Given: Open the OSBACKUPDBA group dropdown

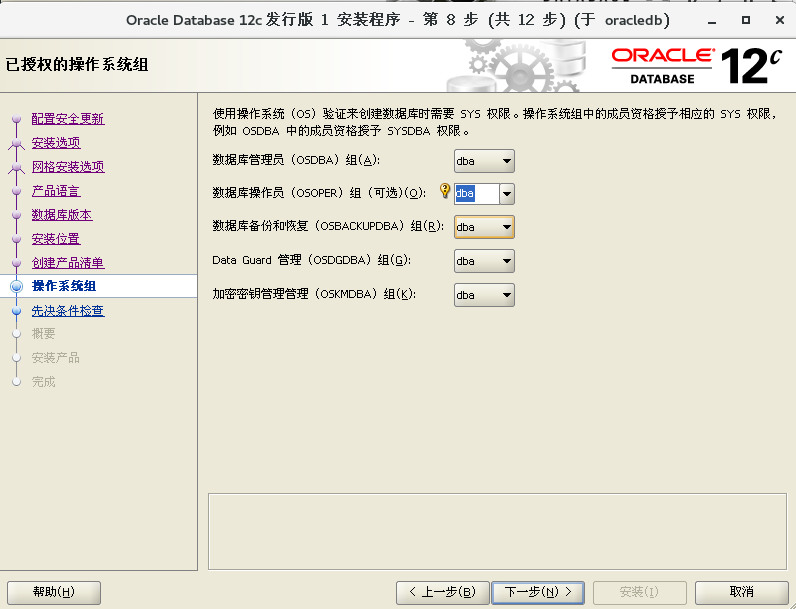Looking at the screenshot, I should point(484,227).
